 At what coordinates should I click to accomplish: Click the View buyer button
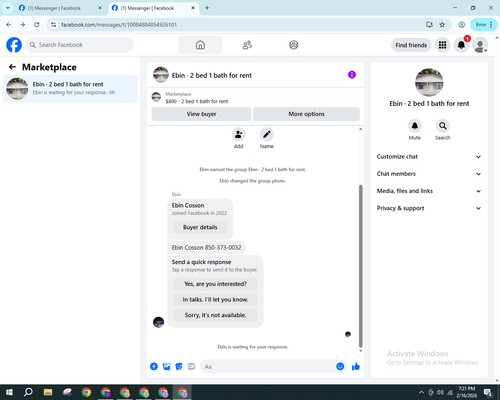coord(201,114)
